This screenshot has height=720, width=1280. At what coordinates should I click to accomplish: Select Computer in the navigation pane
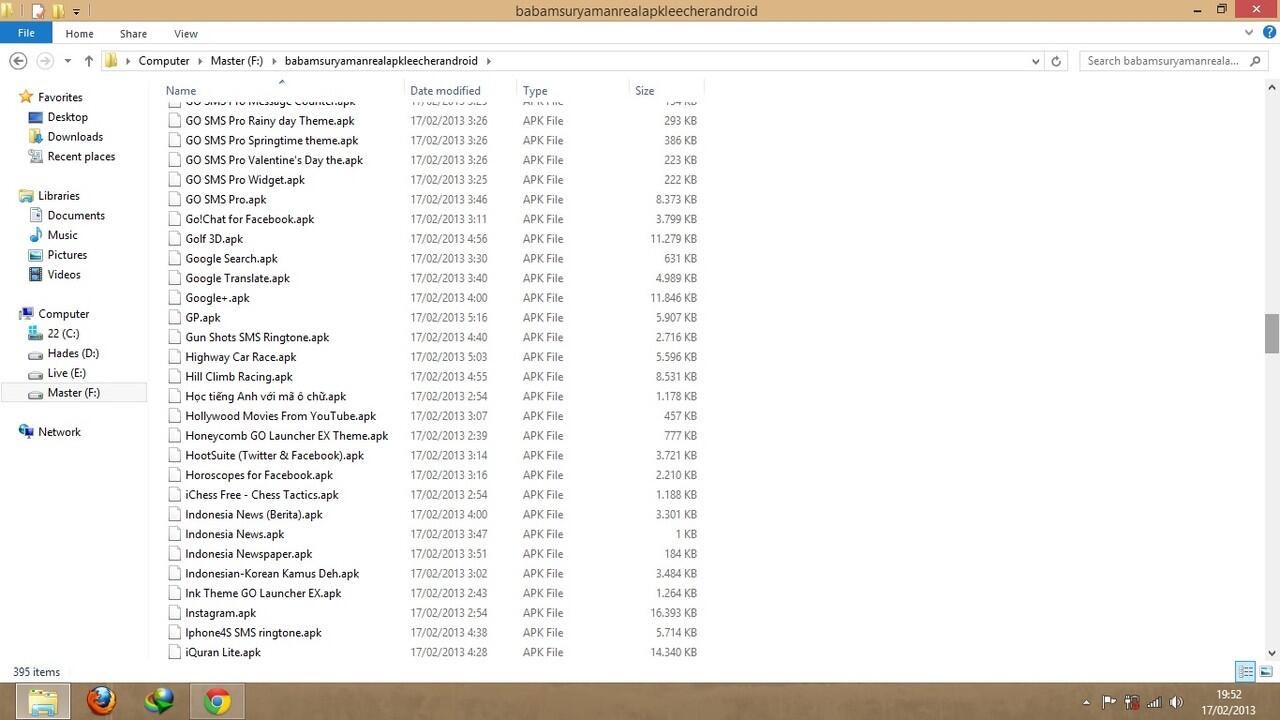[63, 314]
